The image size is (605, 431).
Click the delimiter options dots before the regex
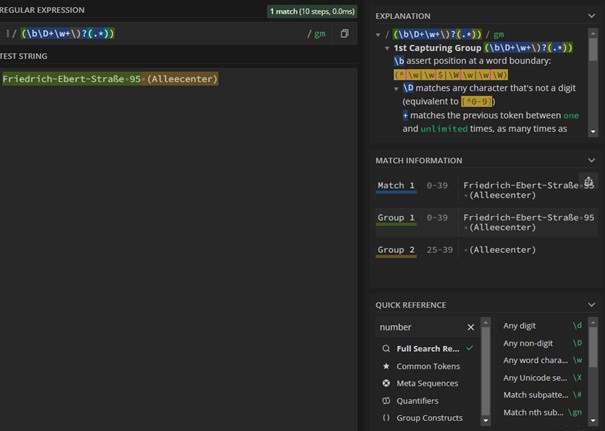click(7, 34)
